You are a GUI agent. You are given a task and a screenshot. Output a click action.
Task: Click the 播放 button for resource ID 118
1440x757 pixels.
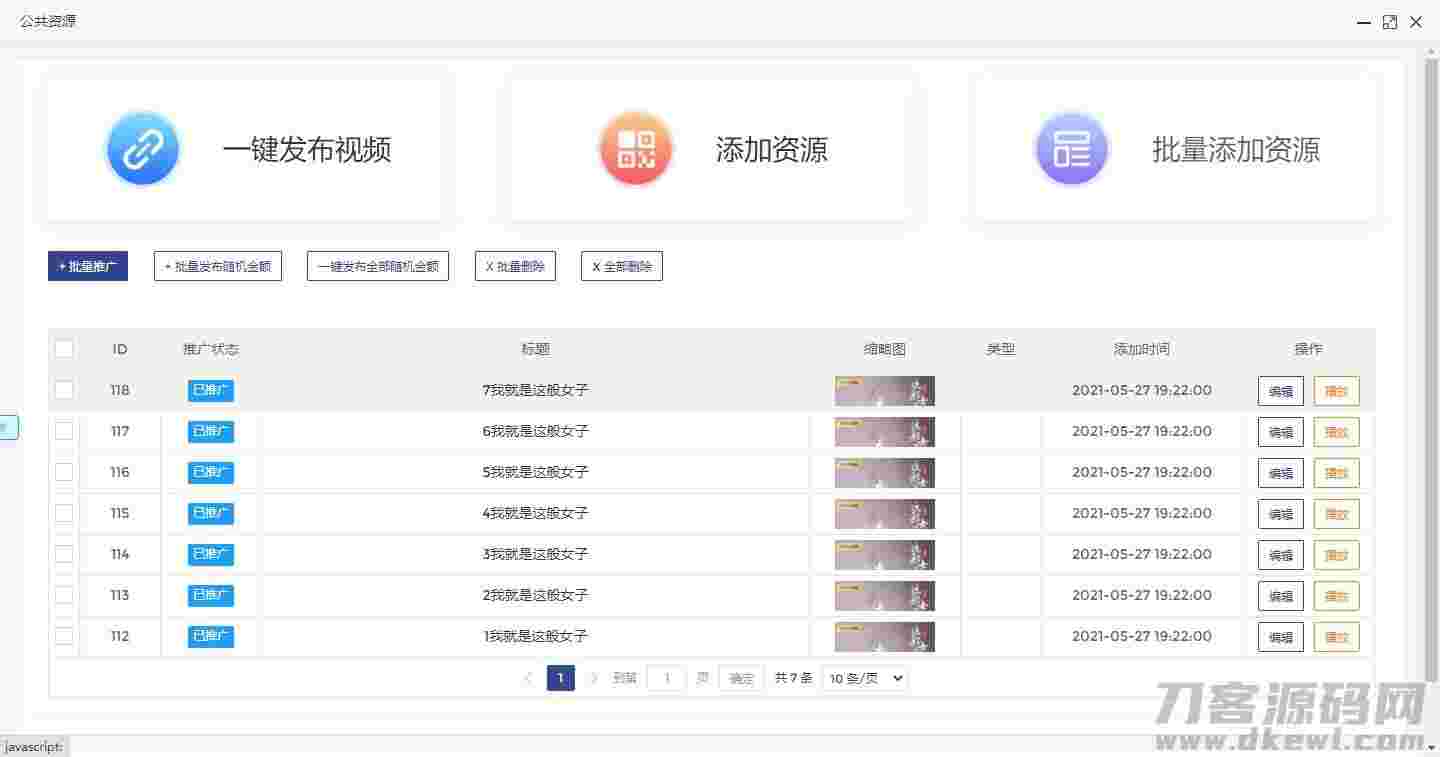1336,391
